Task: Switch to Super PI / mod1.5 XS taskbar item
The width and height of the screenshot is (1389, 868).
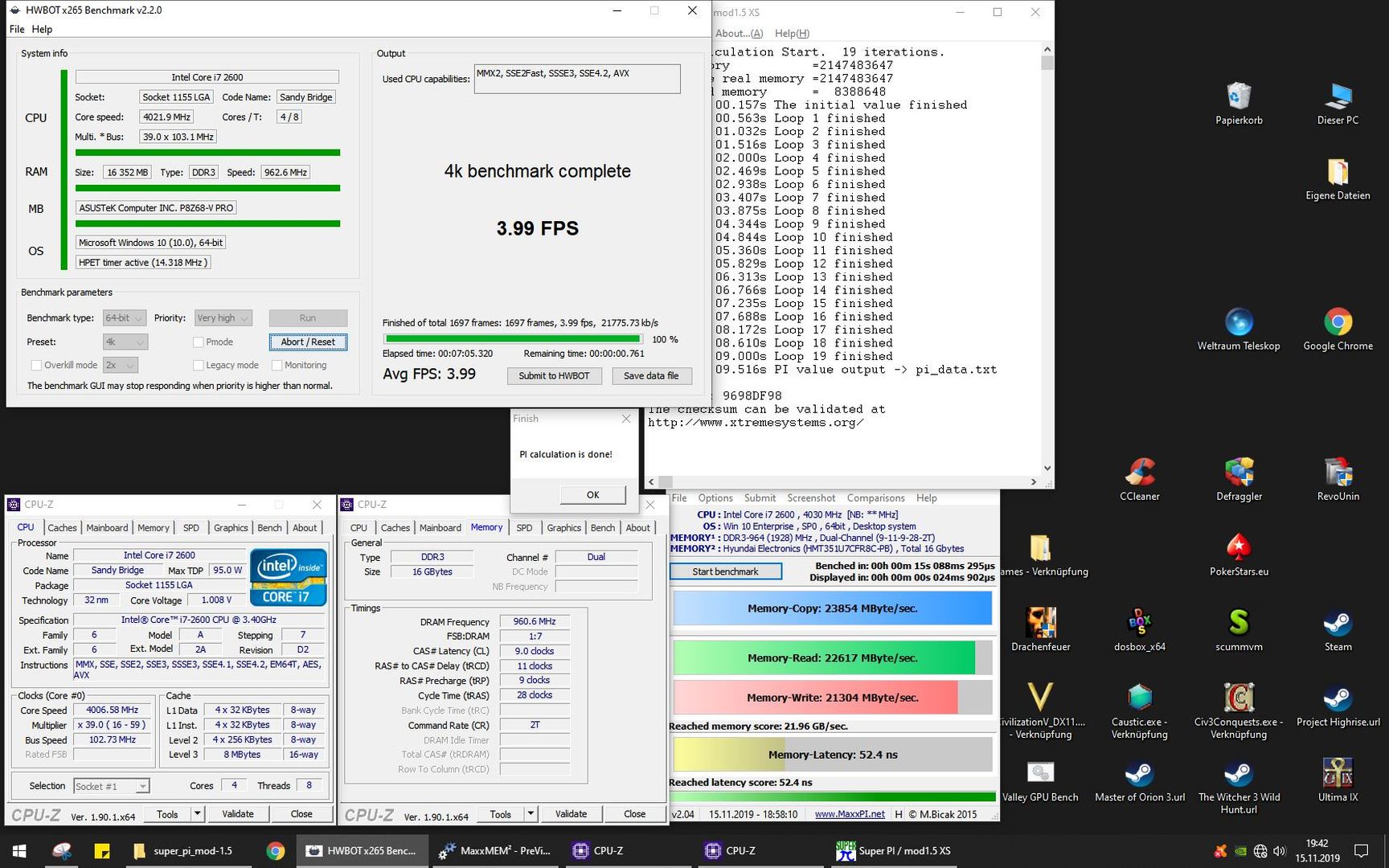Action: [x=892, y=851]
